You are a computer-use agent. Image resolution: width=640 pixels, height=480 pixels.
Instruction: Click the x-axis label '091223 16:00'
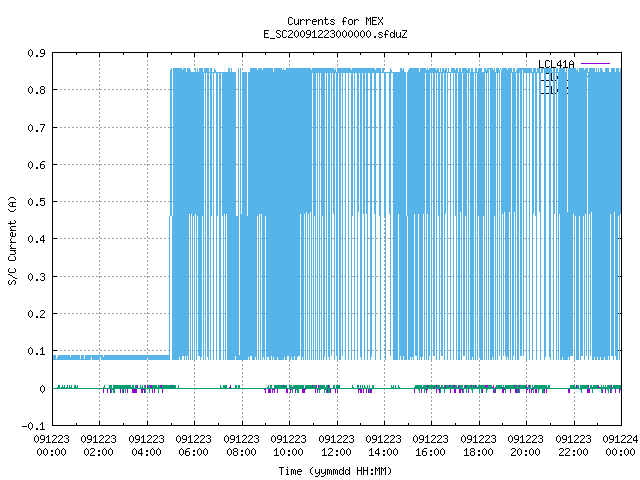430,446
